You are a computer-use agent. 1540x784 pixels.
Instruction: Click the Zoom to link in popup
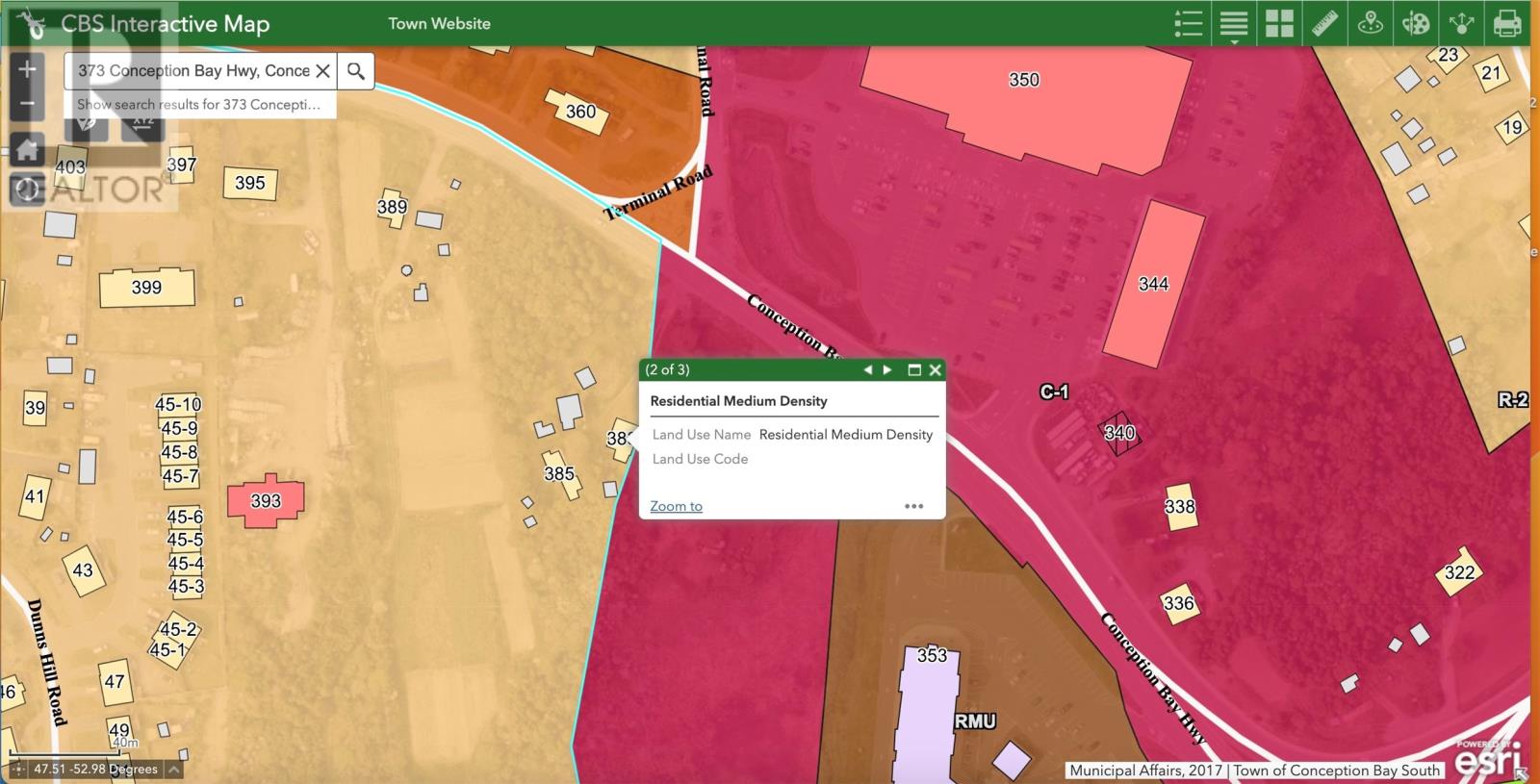click(676, 506)
